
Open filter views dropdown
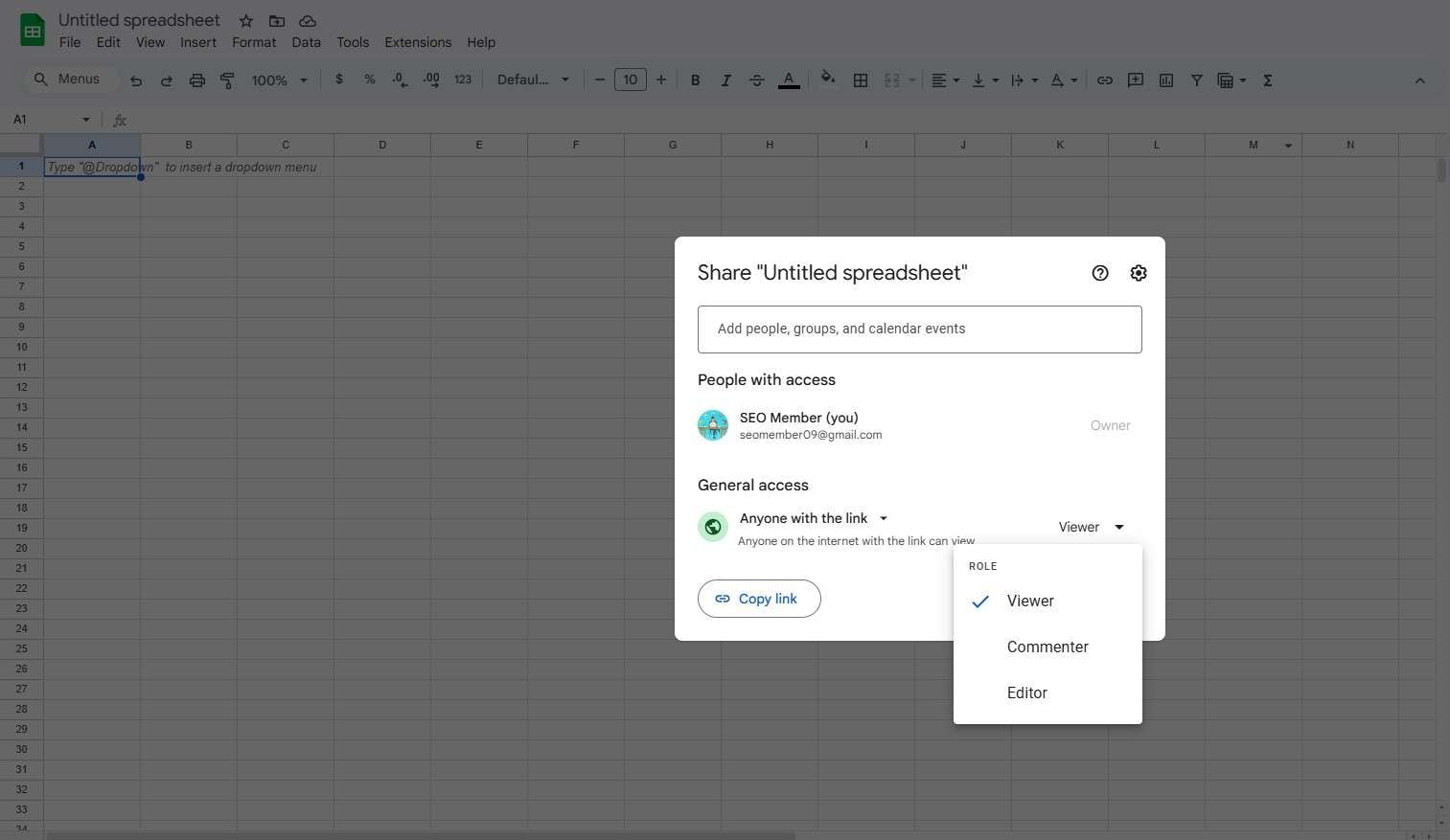coord(1231,80)
